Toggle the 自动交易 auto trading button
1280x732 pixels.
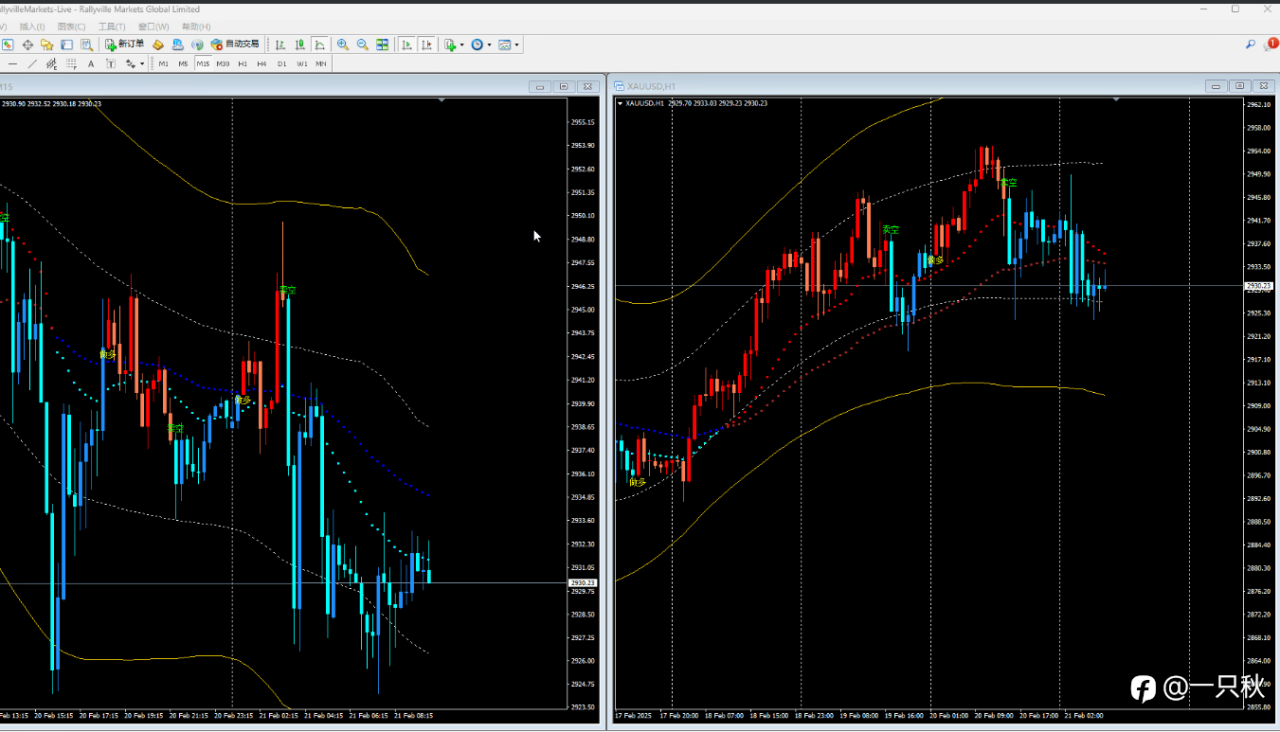point(234,45)
